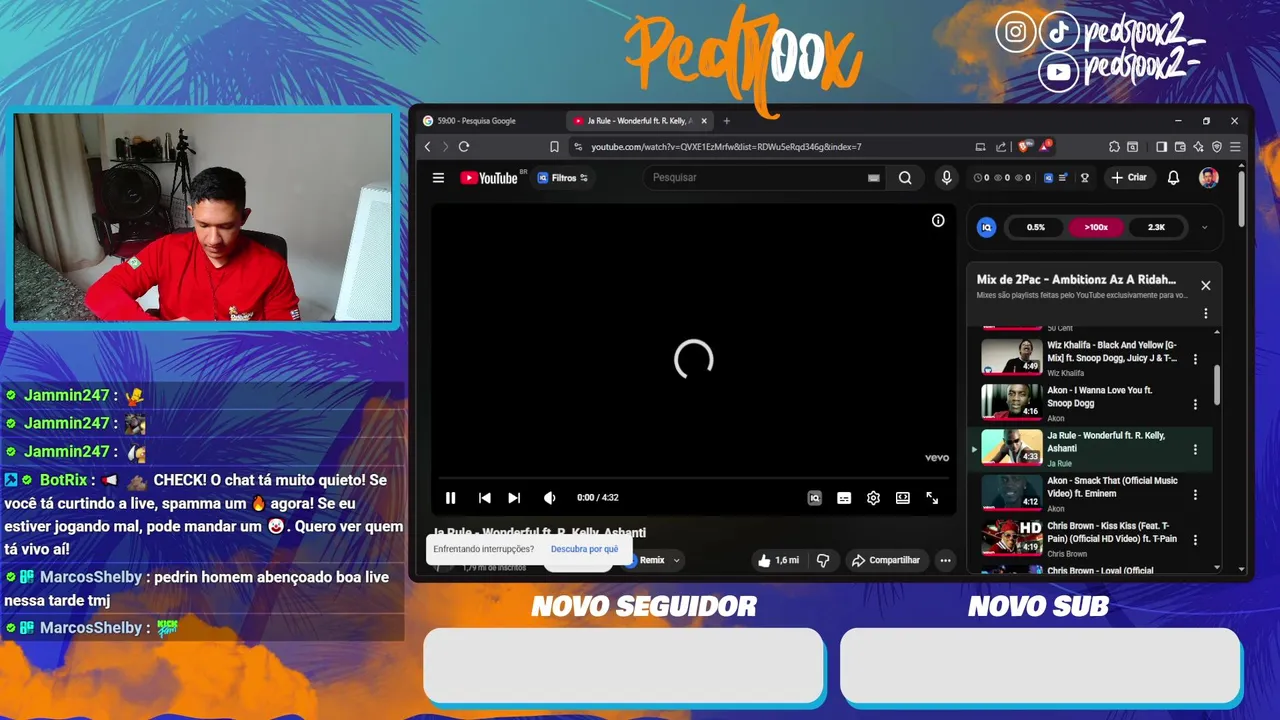Open browser extensions puzzle icon
The height and width of the screenshot is (720, 1280).
1114,147
